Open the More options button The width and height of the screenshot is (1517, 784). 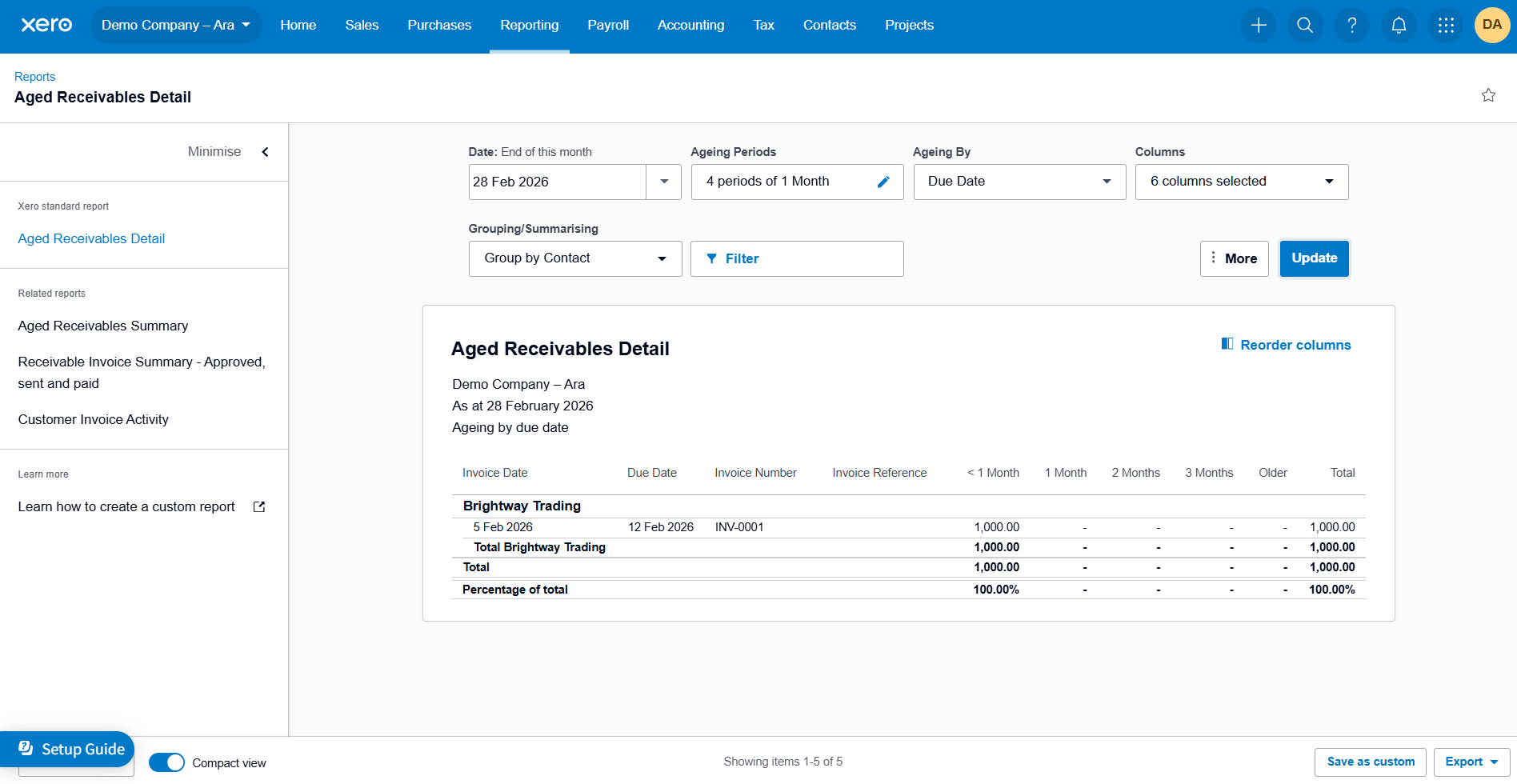click(x=1235, y=258)
